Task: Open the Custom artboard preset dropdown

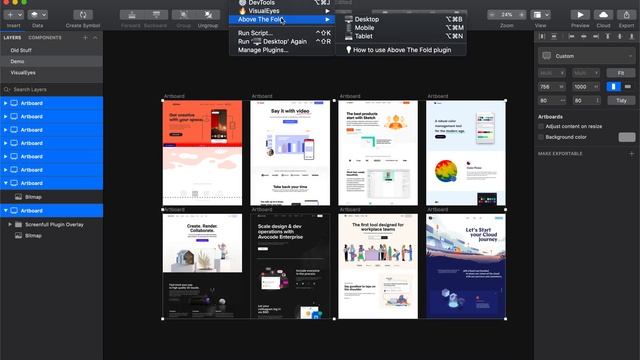Action: (x=587, y=56)
